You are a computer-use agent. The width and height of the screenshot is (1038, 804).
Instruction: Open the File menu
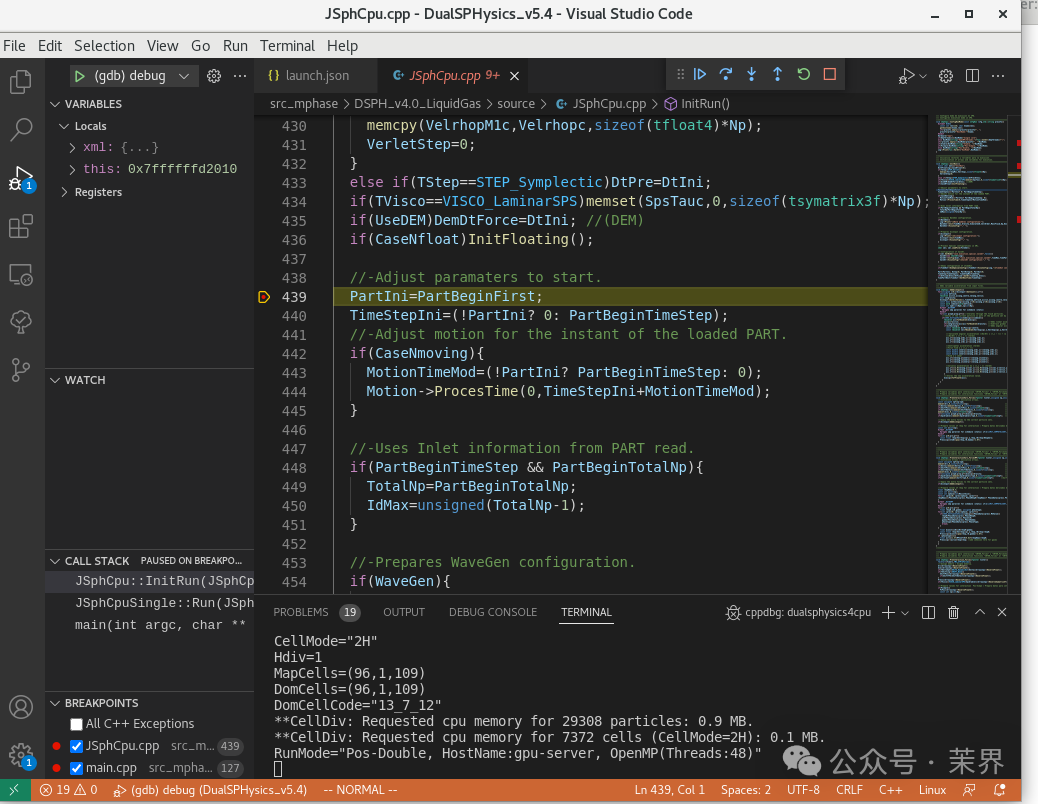(15, 46)
